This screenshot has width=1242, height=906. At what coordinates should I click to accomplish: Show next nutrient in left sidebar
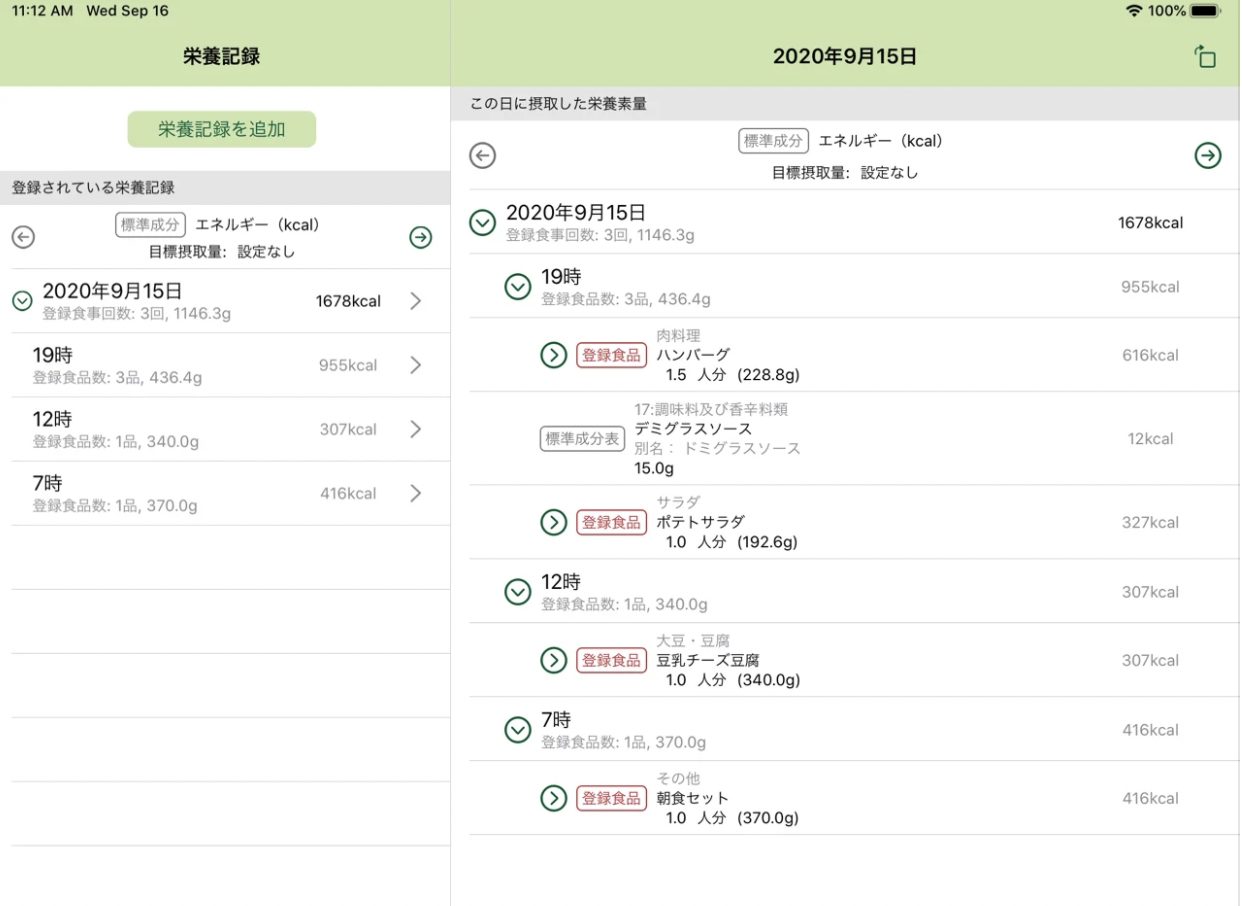tap(421, 237)
